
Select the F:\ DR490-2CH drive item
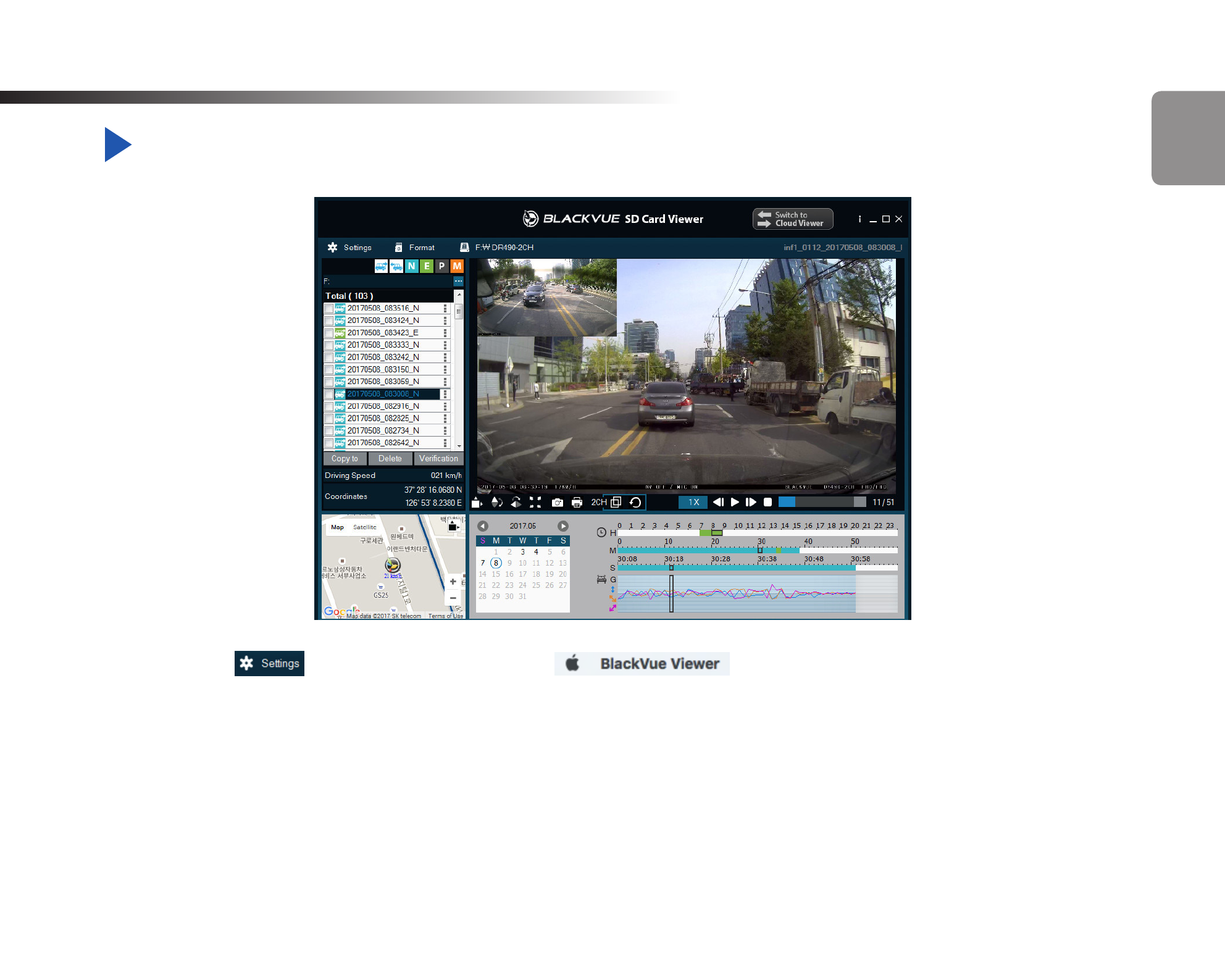pyautogui.click(x=497, y=247)
